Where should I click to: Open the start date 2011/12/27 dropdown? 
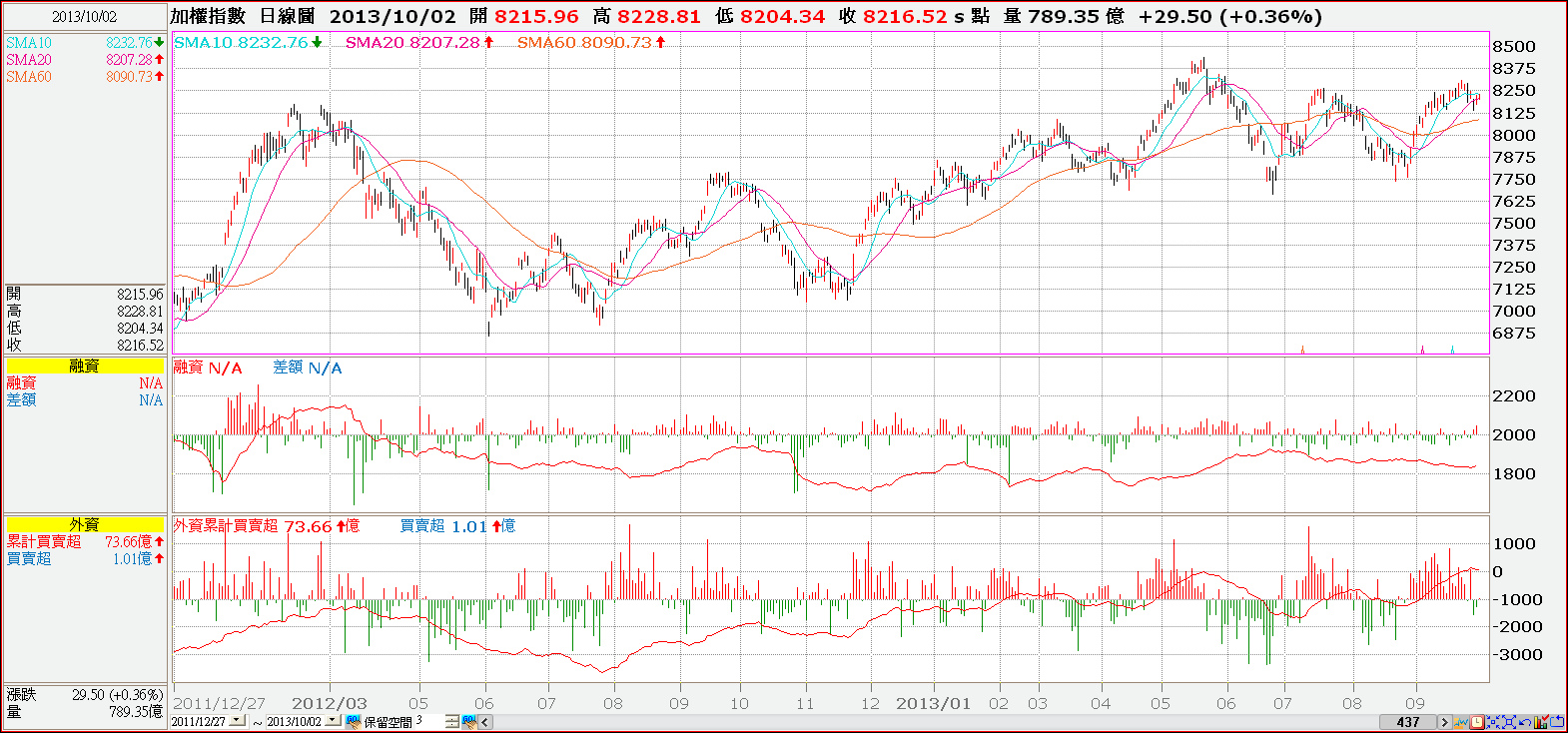[237, 720]
